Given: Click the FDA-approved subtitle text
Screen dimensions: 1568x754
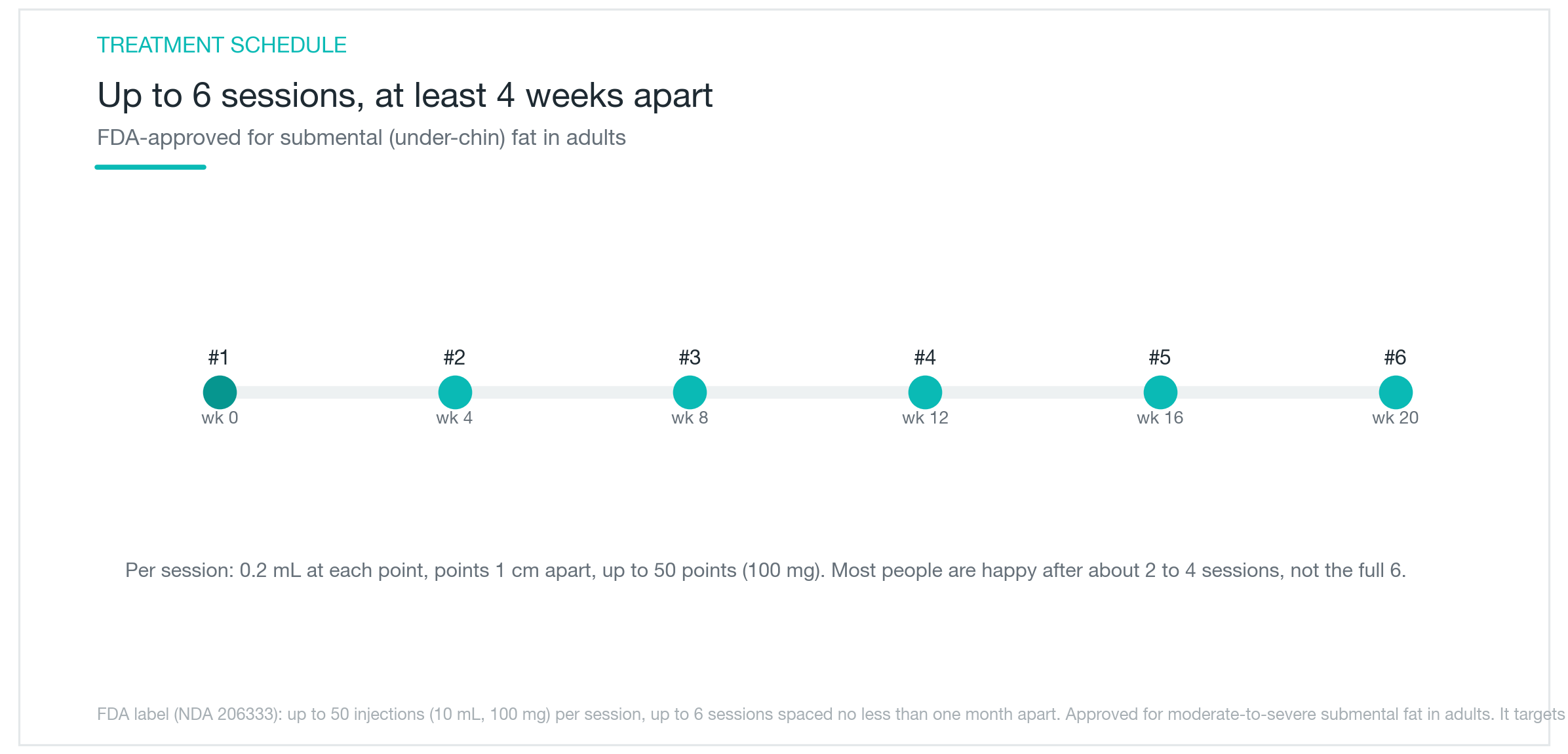Looking at the screenshot, I should coord(361,138).
